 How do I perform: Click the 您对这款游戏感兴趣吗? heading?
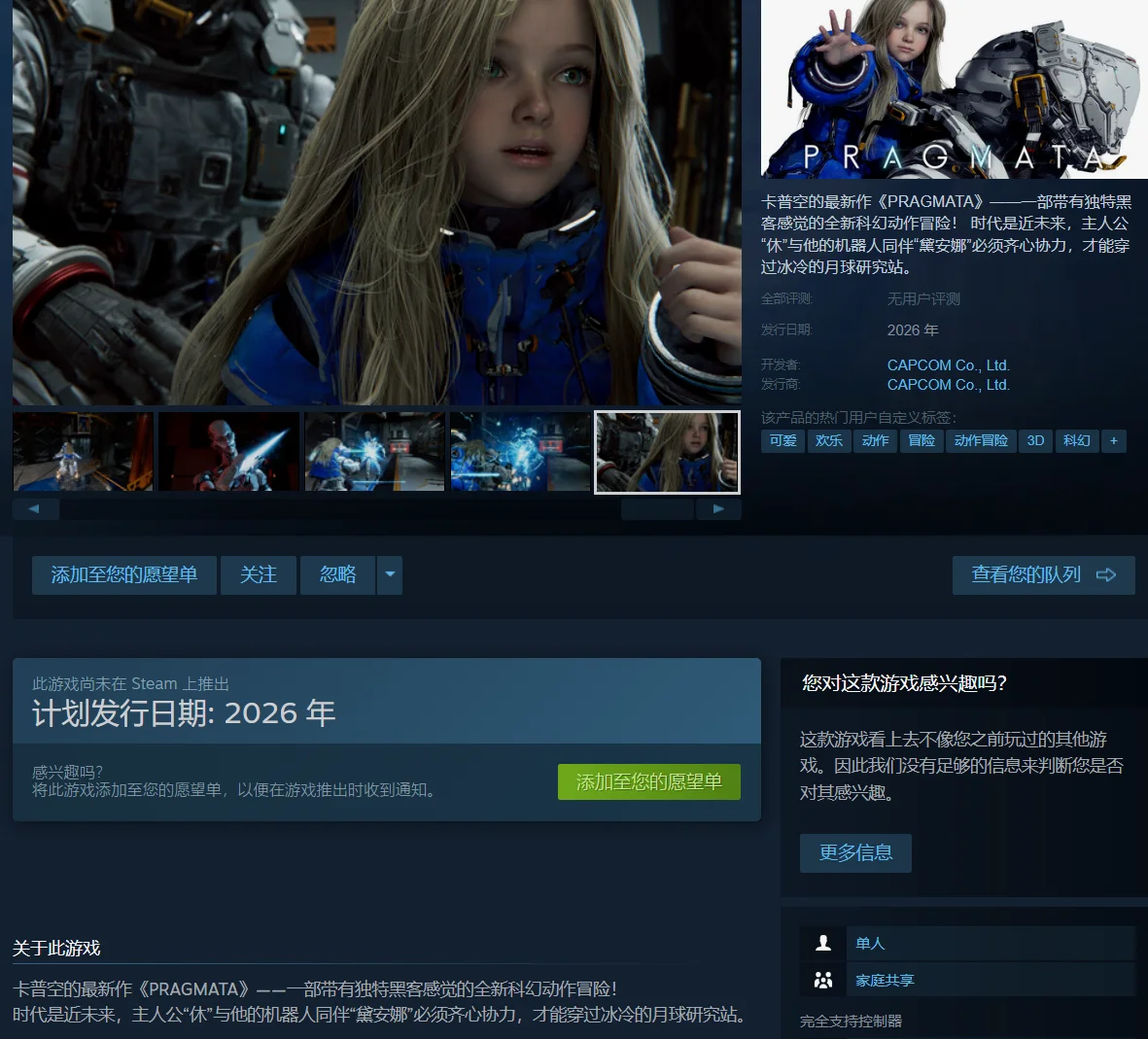904,683
